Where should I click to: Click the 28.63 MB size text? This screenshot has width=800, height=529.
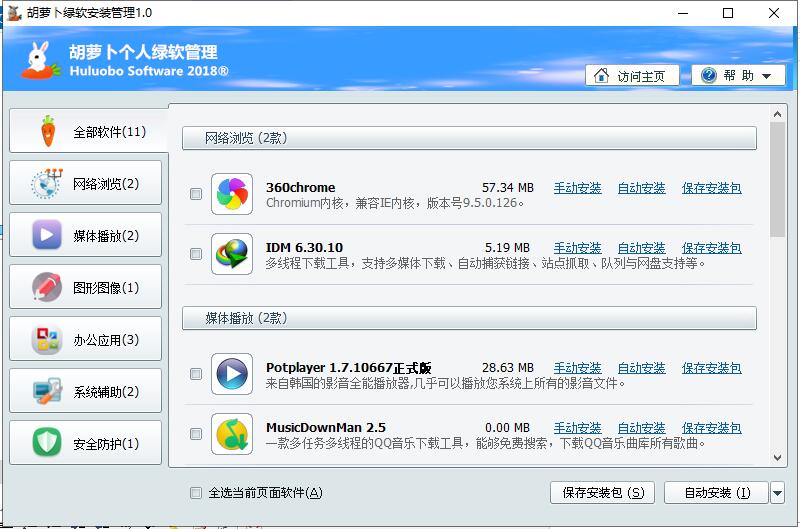pos(508,368)
